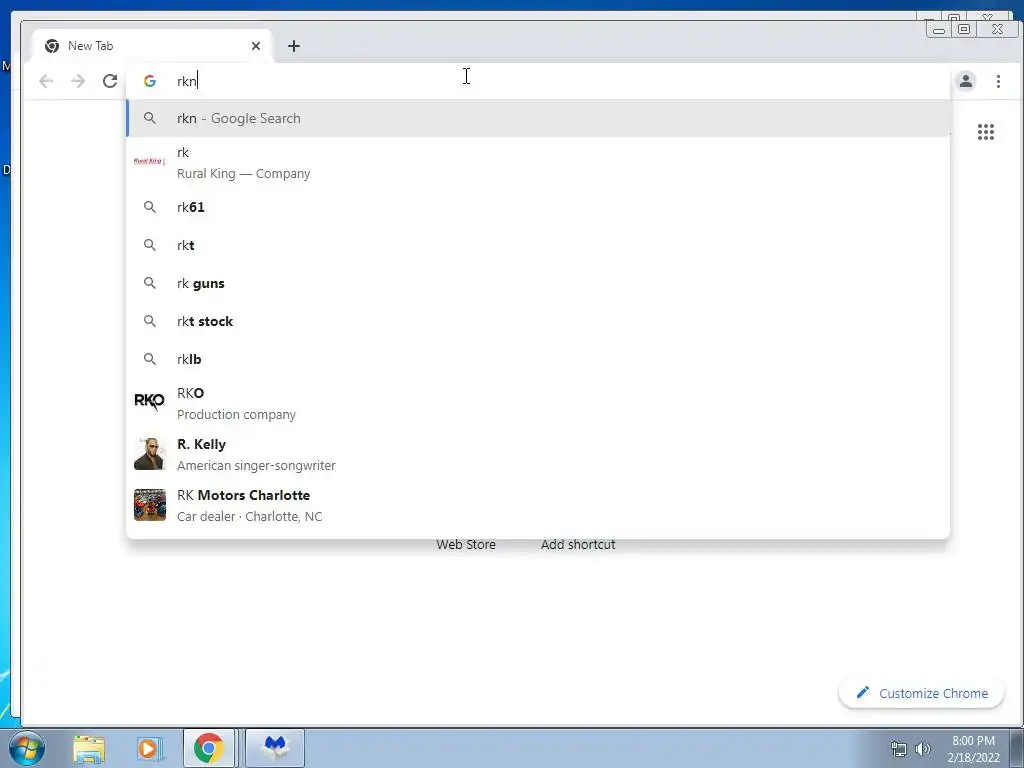Click the Google logo in the address bar
This screenshot has width=1024, height=768.
point(150,81)
